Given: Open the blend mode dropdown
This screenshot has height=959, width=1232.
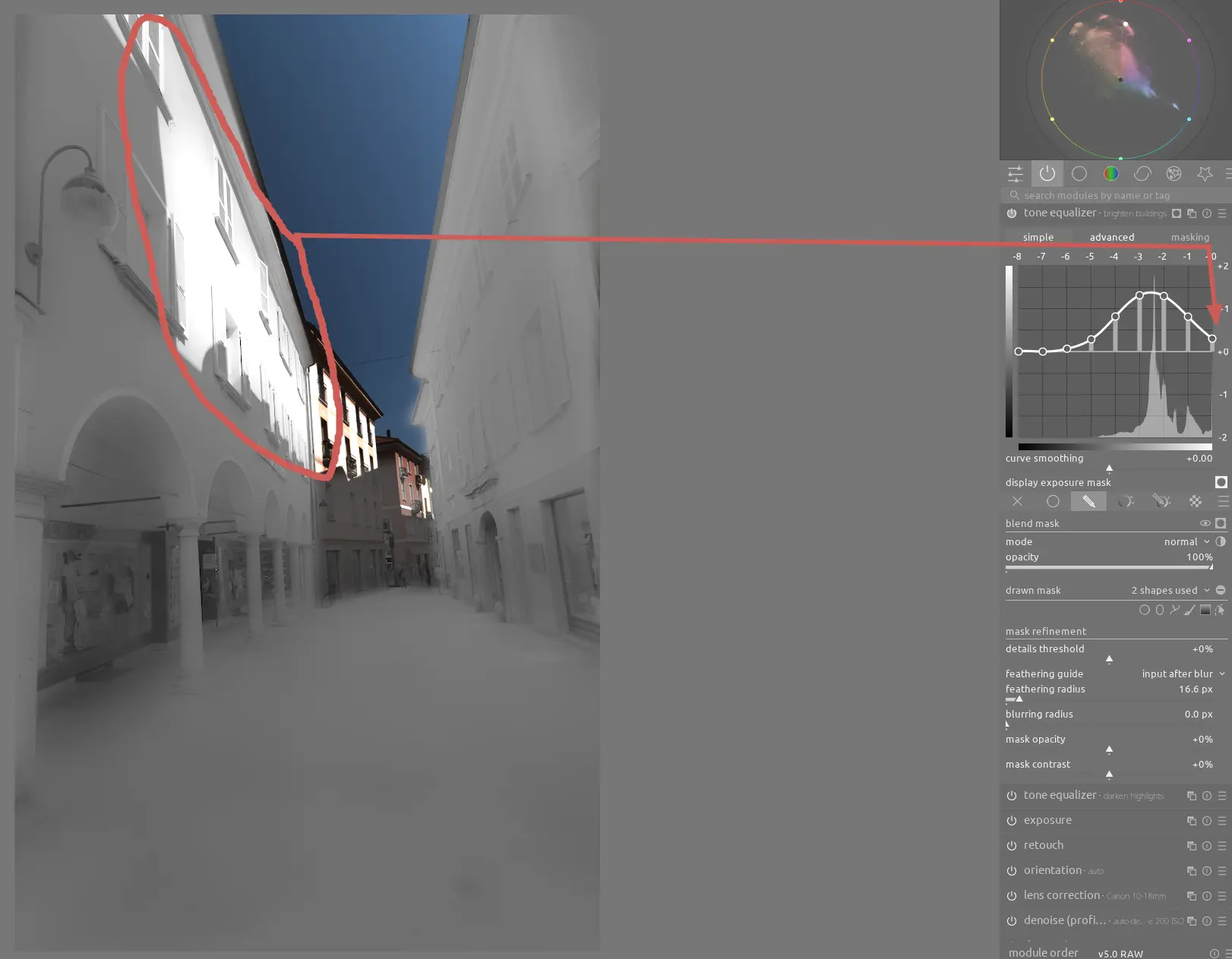Looking at the screenshot, I should point(1186,541).
